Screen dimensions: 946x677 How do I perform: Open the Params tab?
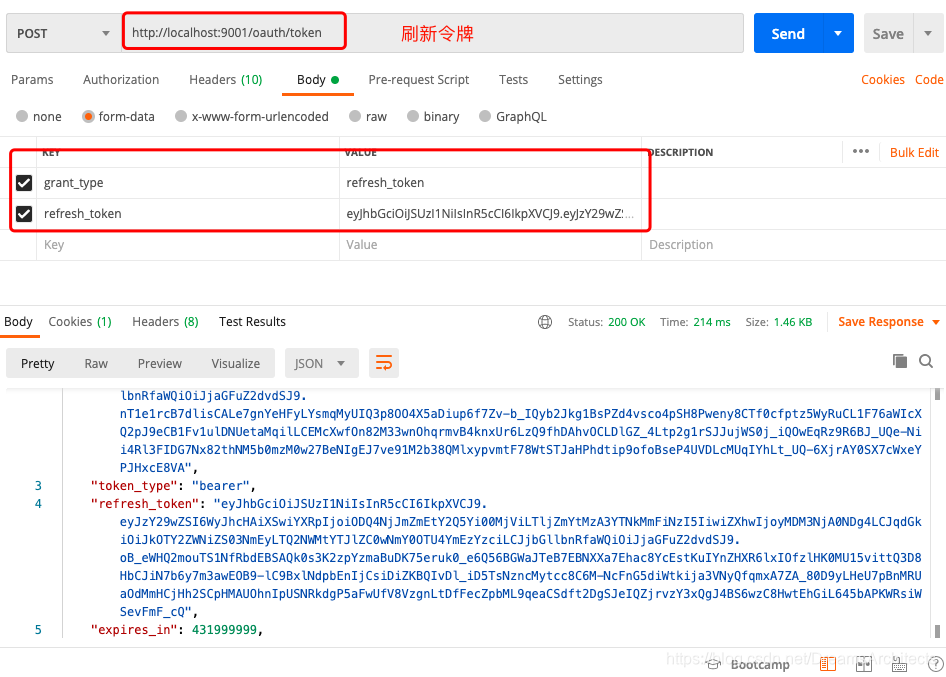pyautogui.click(x=32, y=80)
